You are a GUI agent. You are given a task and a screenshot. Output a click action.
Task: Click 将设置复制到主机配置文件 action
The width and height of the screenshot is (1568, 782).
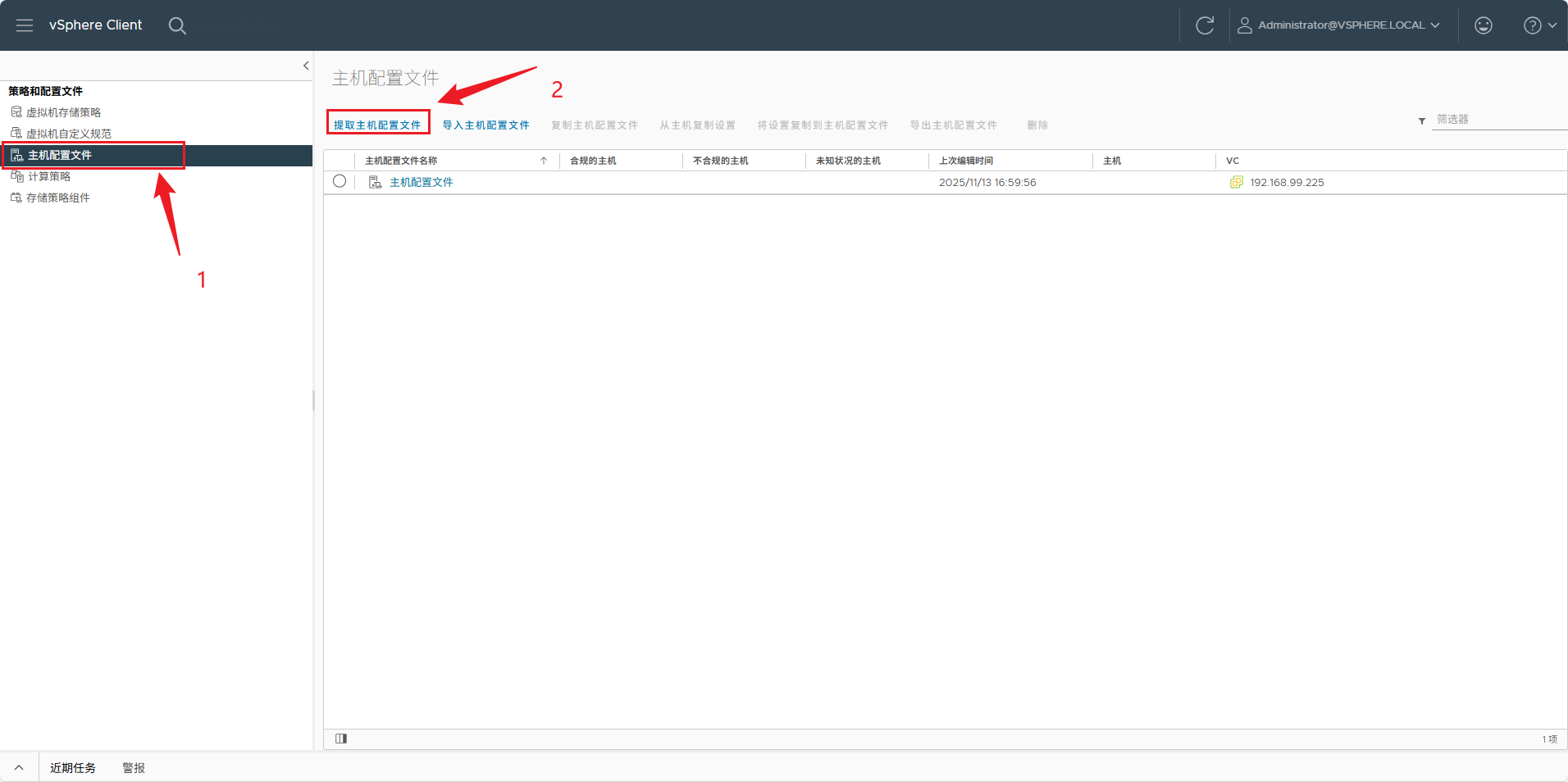pos(823,125)
